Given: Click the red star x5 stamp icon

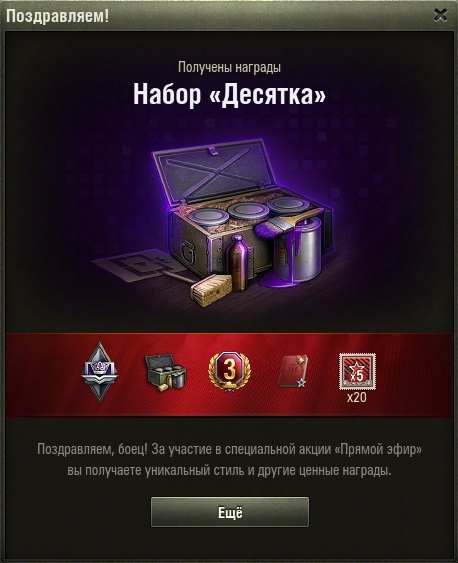Looking at the screenshot, I should [x=357, y=371].
